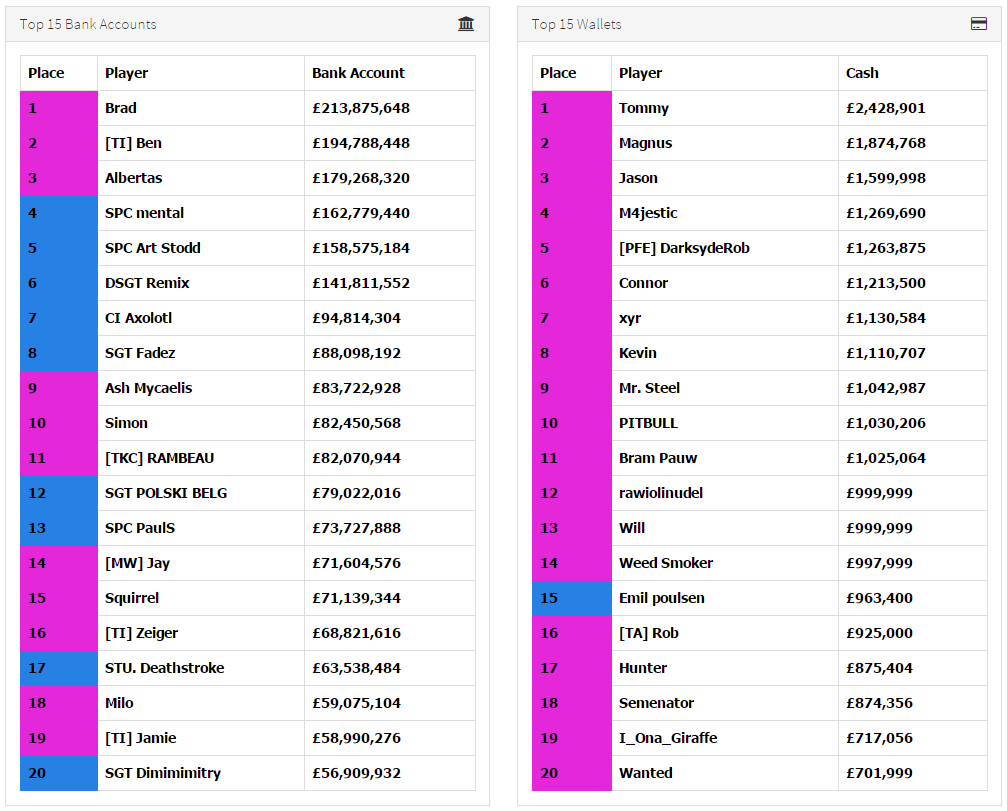The height and width of the screenshot is (811, 1007).
Task: Click the [TKC] RAMBEAU player name
Action: [159, 458]
